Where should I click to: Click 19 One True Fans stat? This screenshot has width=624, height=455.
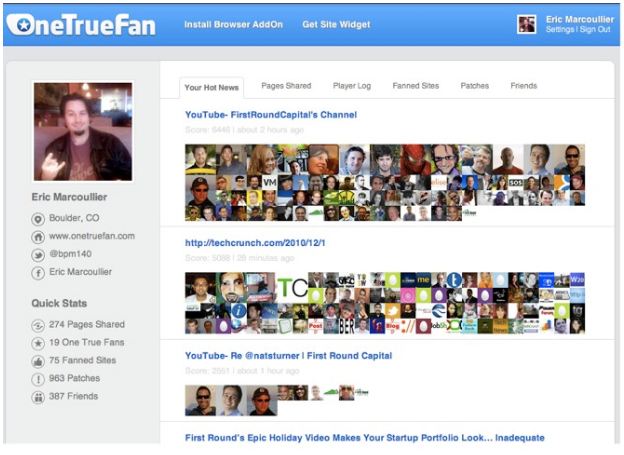[86, 342]
